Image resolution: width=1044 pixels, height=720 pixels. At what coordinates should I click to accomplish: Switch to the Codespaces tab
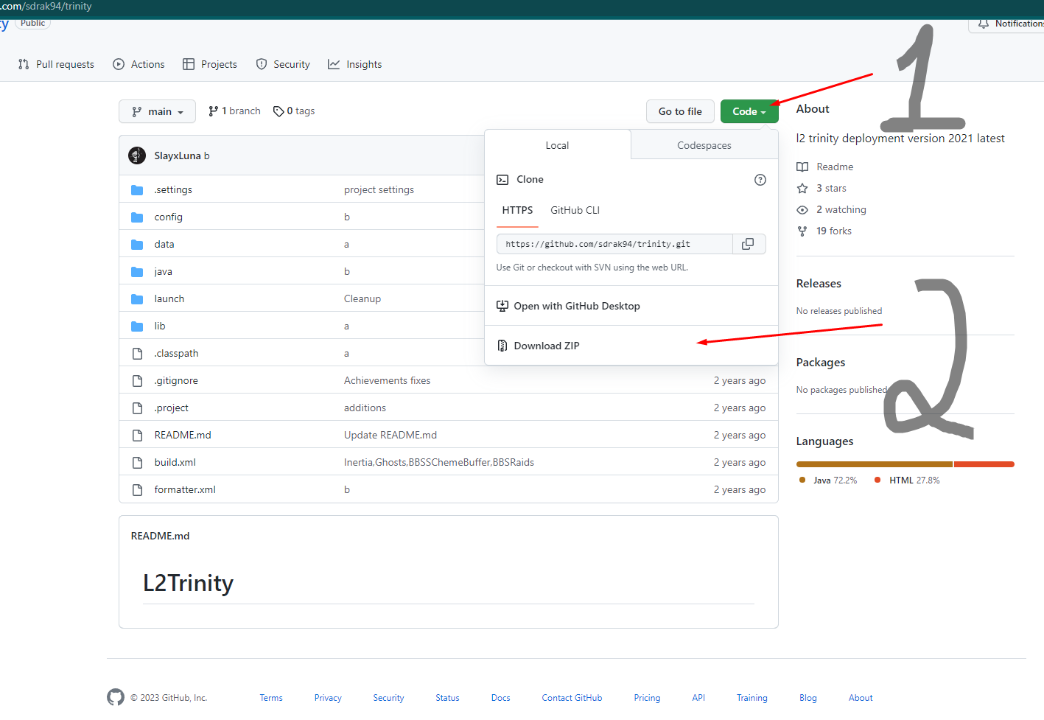(703, 144)
